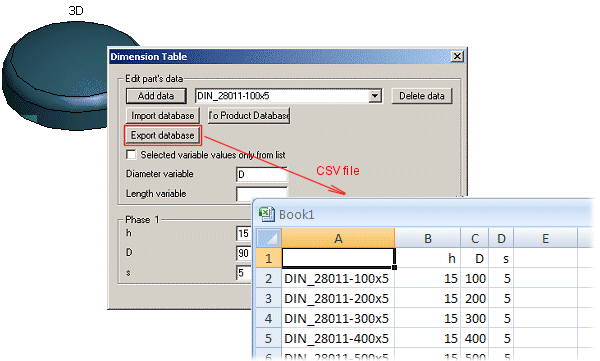The image size is (600, 361).
Task: Click the Delete data button
Action: [422, 96]
